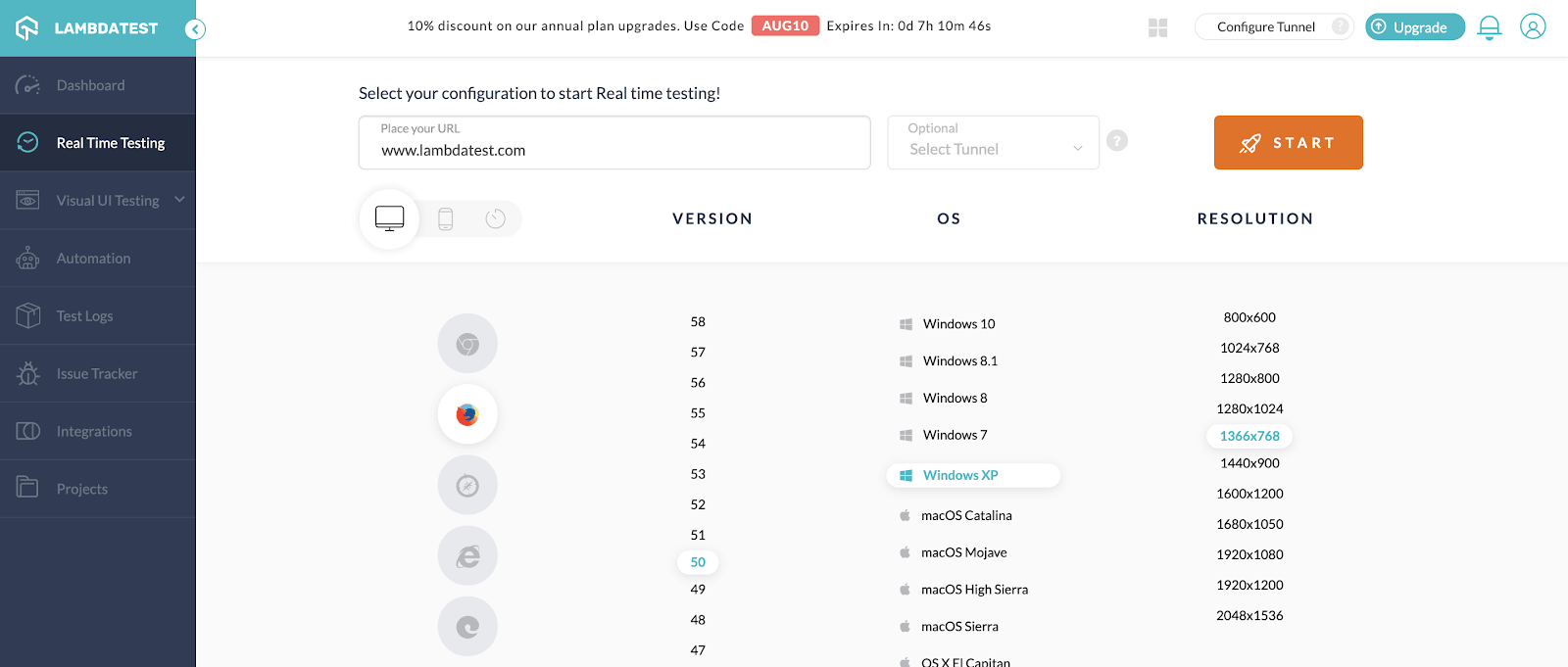This screenshot has height=667, width=1568.
Task: Choose 1920x1080 resolution
Action: [1249, 555]
